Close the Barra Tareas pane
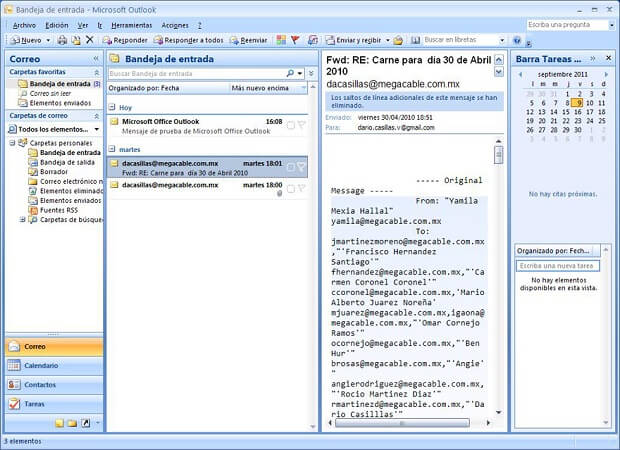This screenshot has height=450, width=620. coord(609,58)
